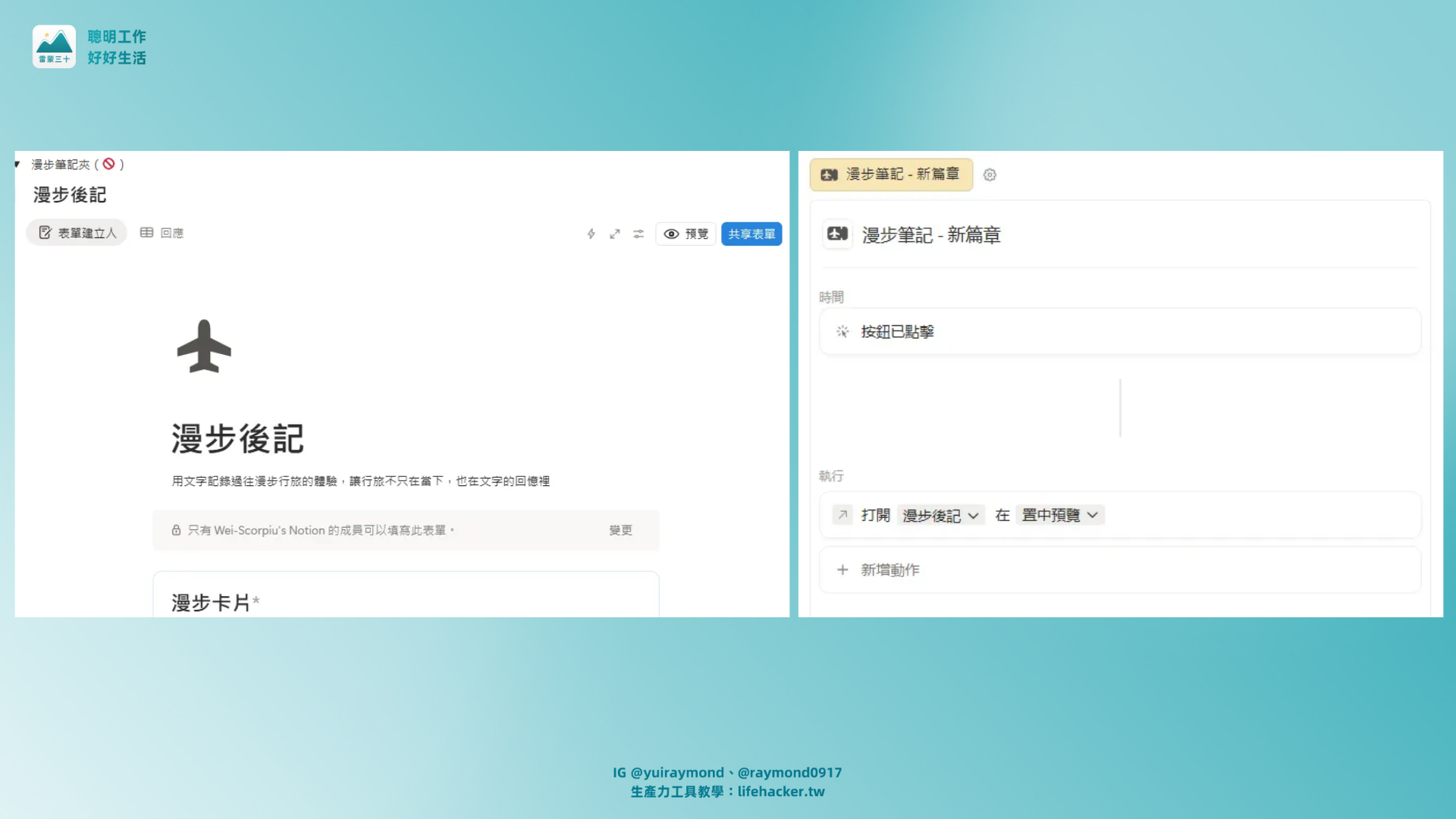Click the 按鈕已點擊 trigger sparkle icon
1456x819 pixels.
click(x=843, y=331)
